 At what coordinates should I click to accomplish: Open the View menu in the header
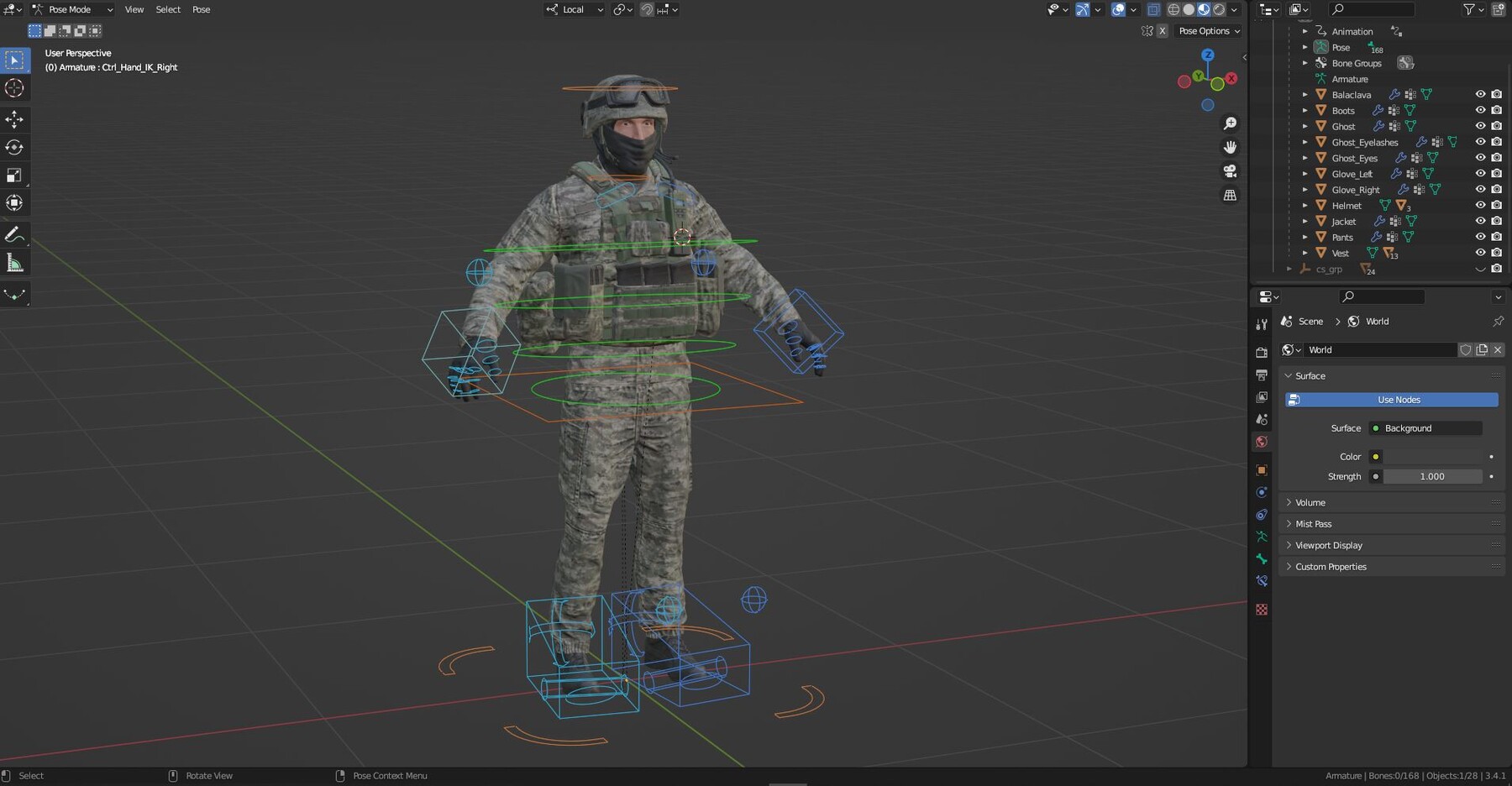[134, 9]
